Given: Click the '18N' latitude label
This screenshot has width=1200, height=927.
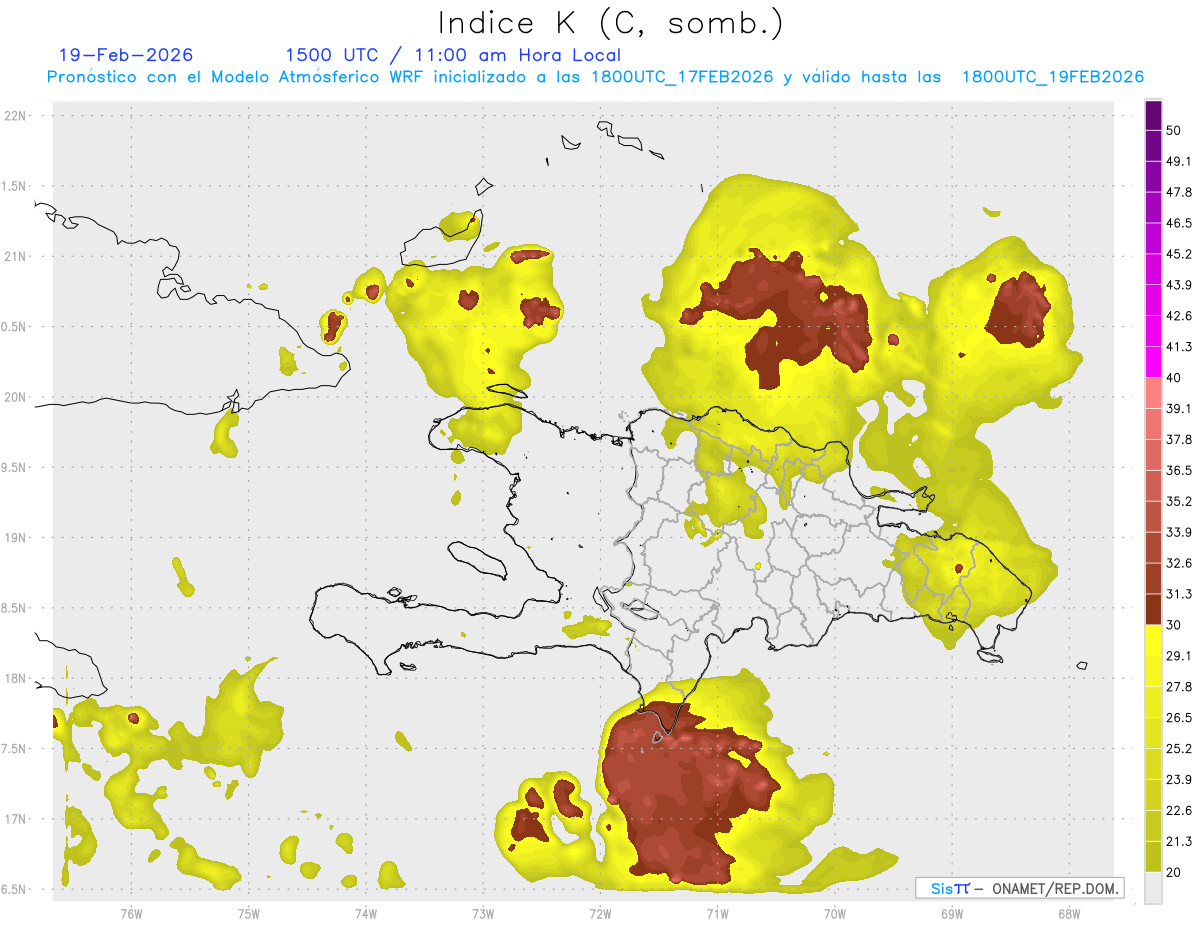Looking at the screenshot, I should point(16,679).
